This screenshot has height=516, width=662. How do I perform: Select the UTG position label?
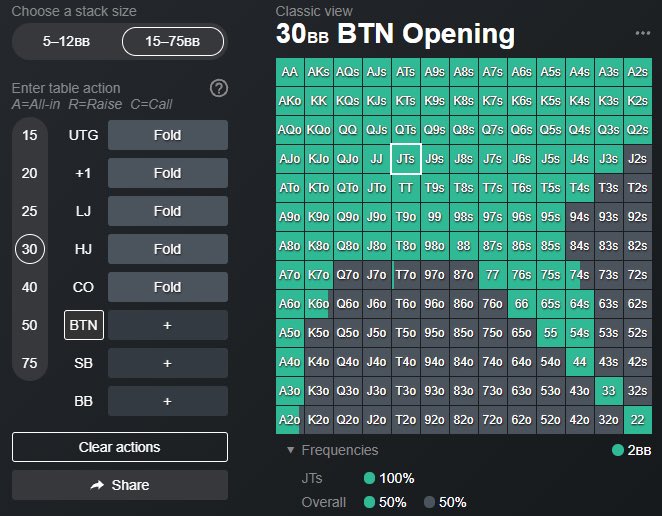84,135
